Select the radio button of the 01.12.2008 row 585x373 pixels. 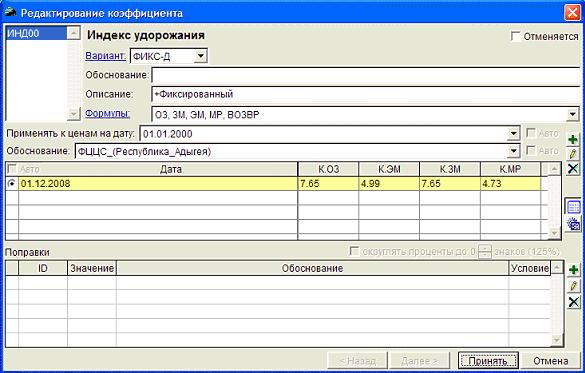click(12, 183)
